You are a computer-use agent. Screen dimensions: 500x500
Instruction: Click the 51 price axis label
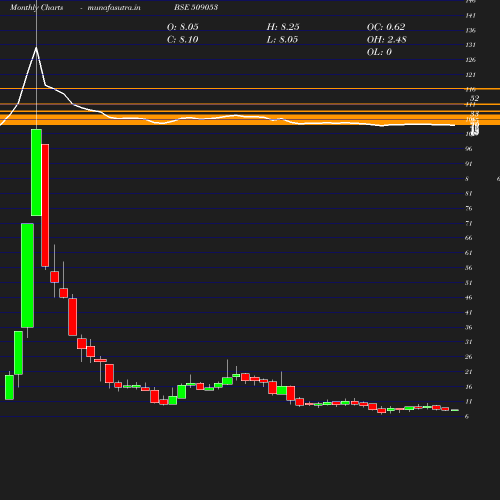pos(469,283)
